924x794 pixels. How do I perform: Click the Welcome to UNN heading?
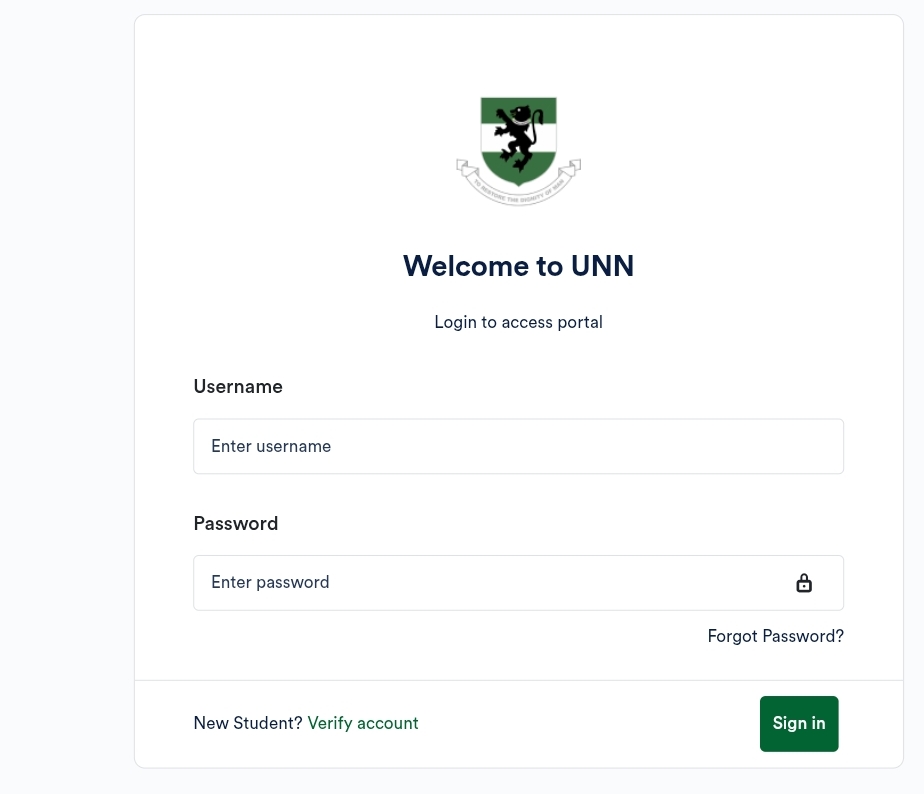tap(519, 266)
